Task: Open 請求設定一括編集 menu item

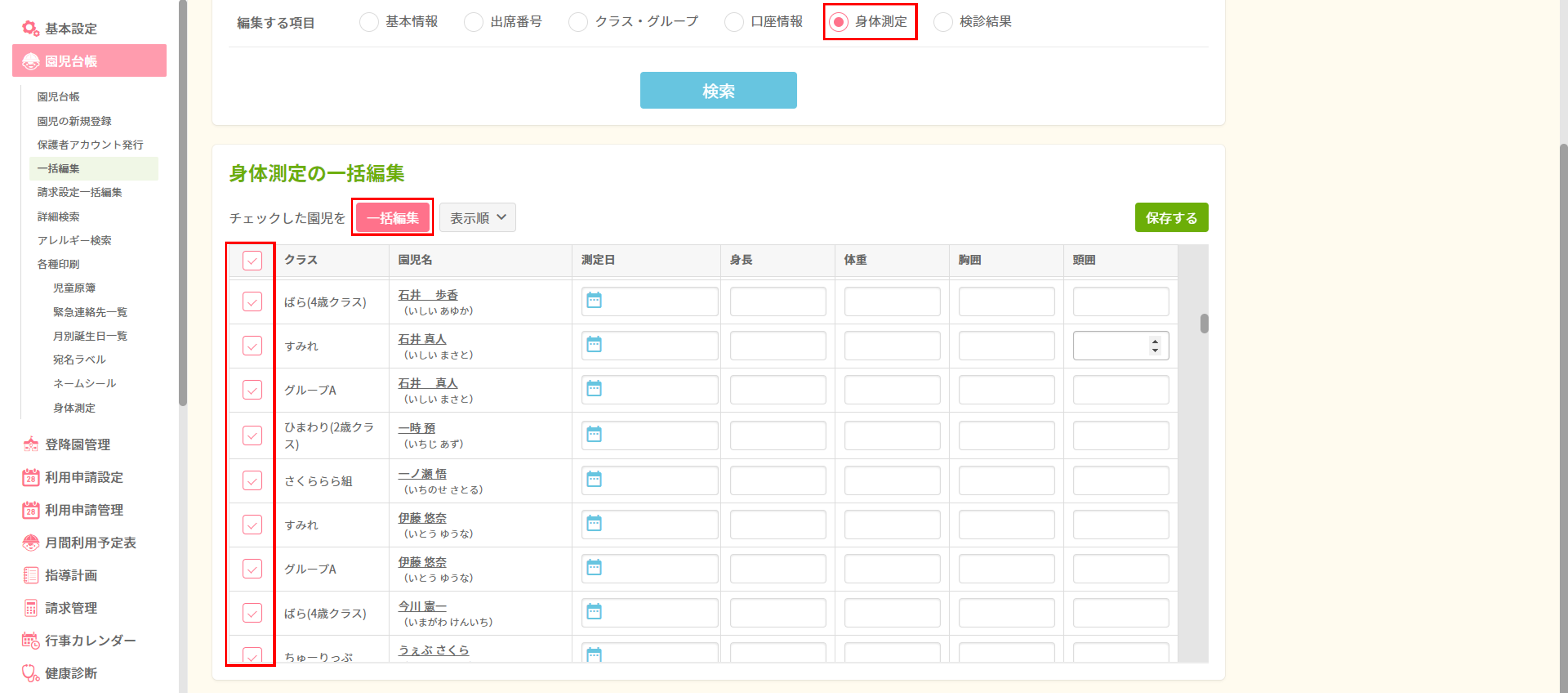Action: (80, 192)
